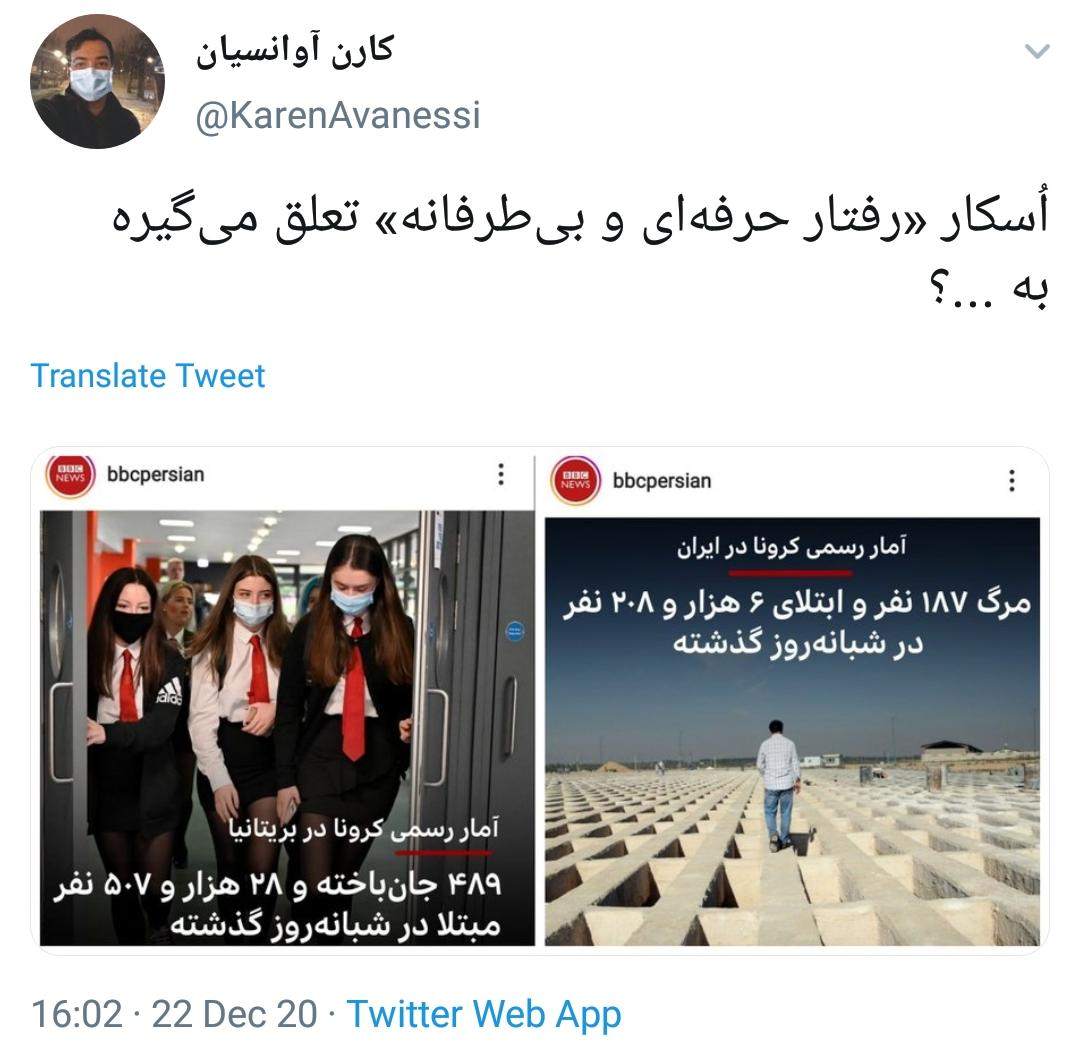
Task: Open the tweet options chevron menu
Action: tap(1037, 52)
